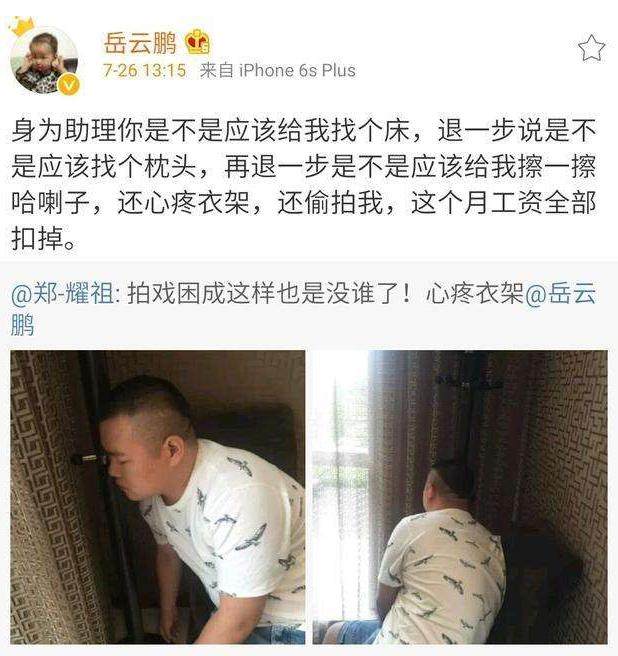Tap the crown membership icon beside 岳云鹏
The image size is (618, 656).
pos(197,42)
